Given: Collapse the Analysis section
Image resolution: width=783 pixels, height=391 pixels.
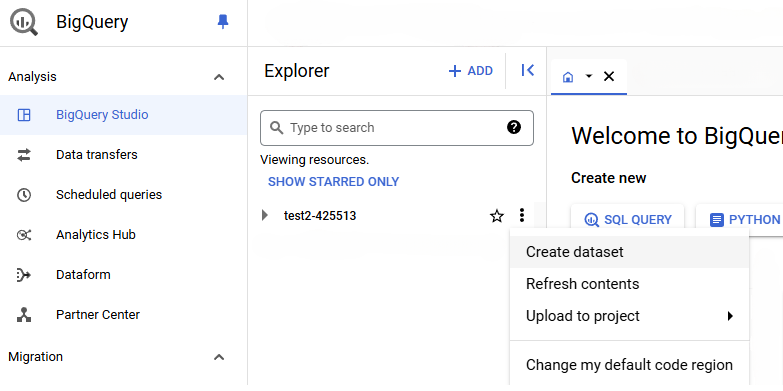Looking at the screenshot, I should 219,77.
